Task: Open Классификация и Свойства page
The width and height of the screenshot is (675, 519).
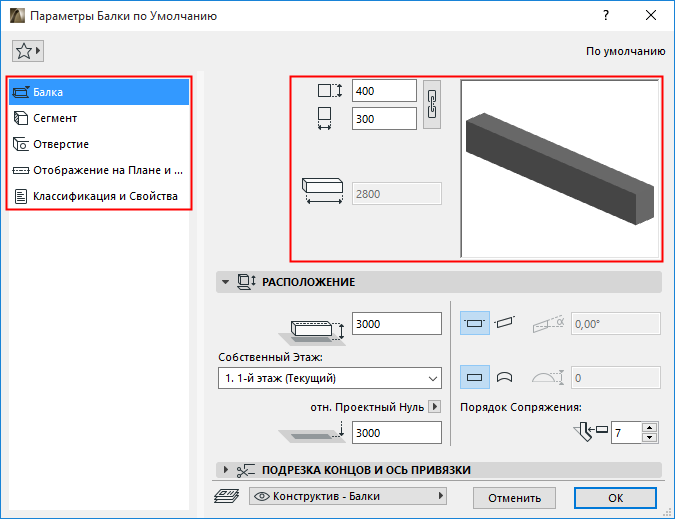Action: pyautogui.click(x=99, y=196)
